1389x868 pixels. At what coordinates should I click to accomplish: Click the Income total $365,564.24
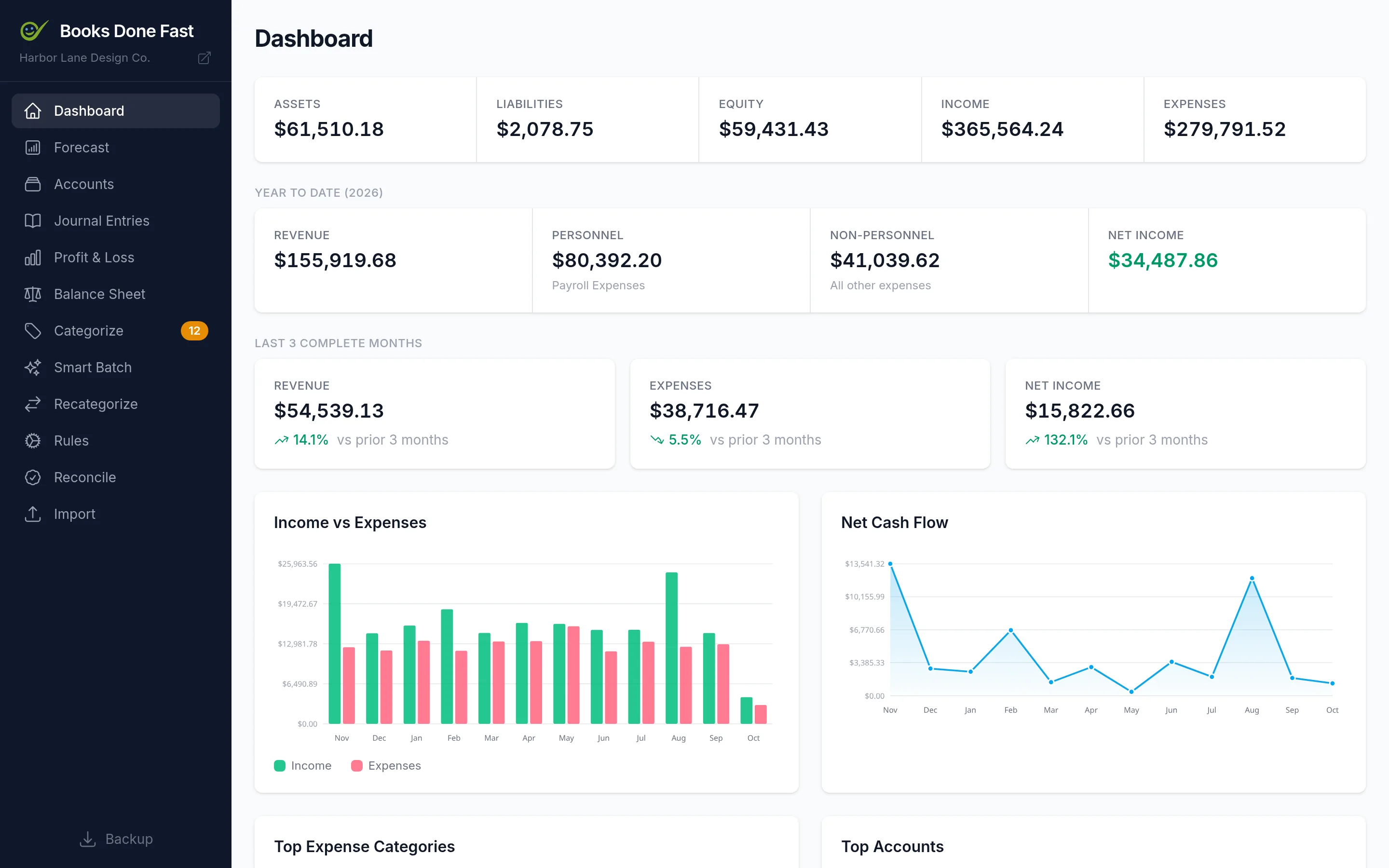[x=1002, y=129]
